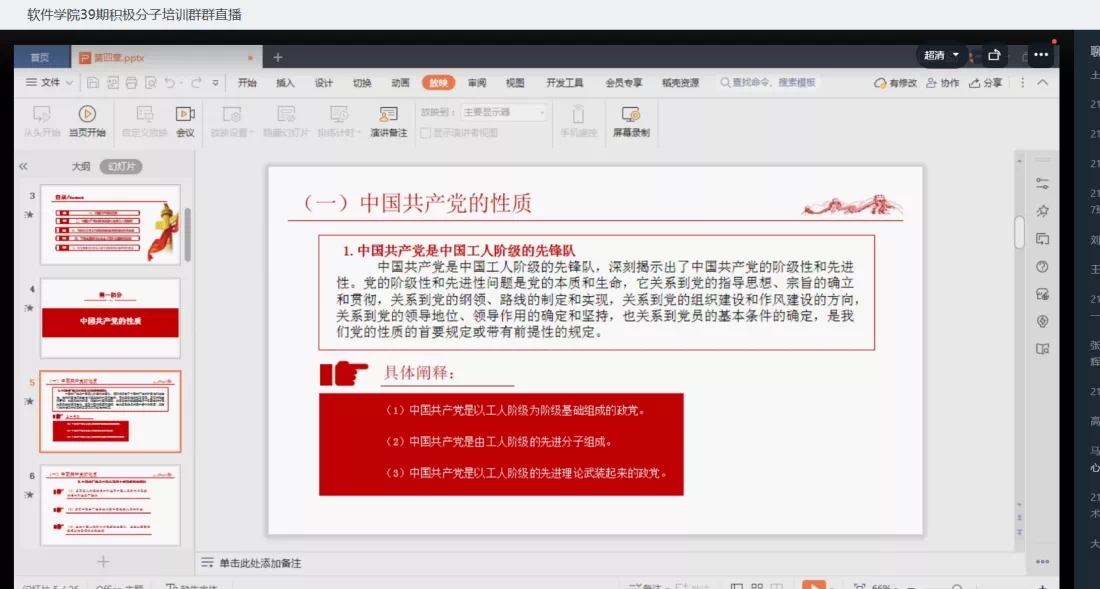This screenshot has width=1100, height=589.
Task: Switch slide panel to 大纲 outline view
Action: click(81, 166)
